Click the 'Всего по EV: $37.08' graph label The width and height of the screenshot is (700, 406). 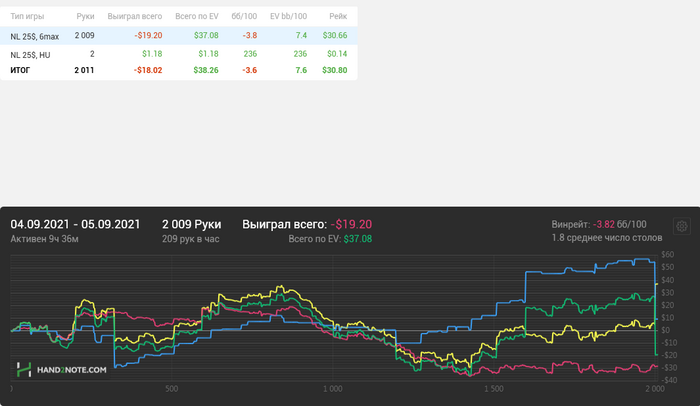click(x=330, y=239)
